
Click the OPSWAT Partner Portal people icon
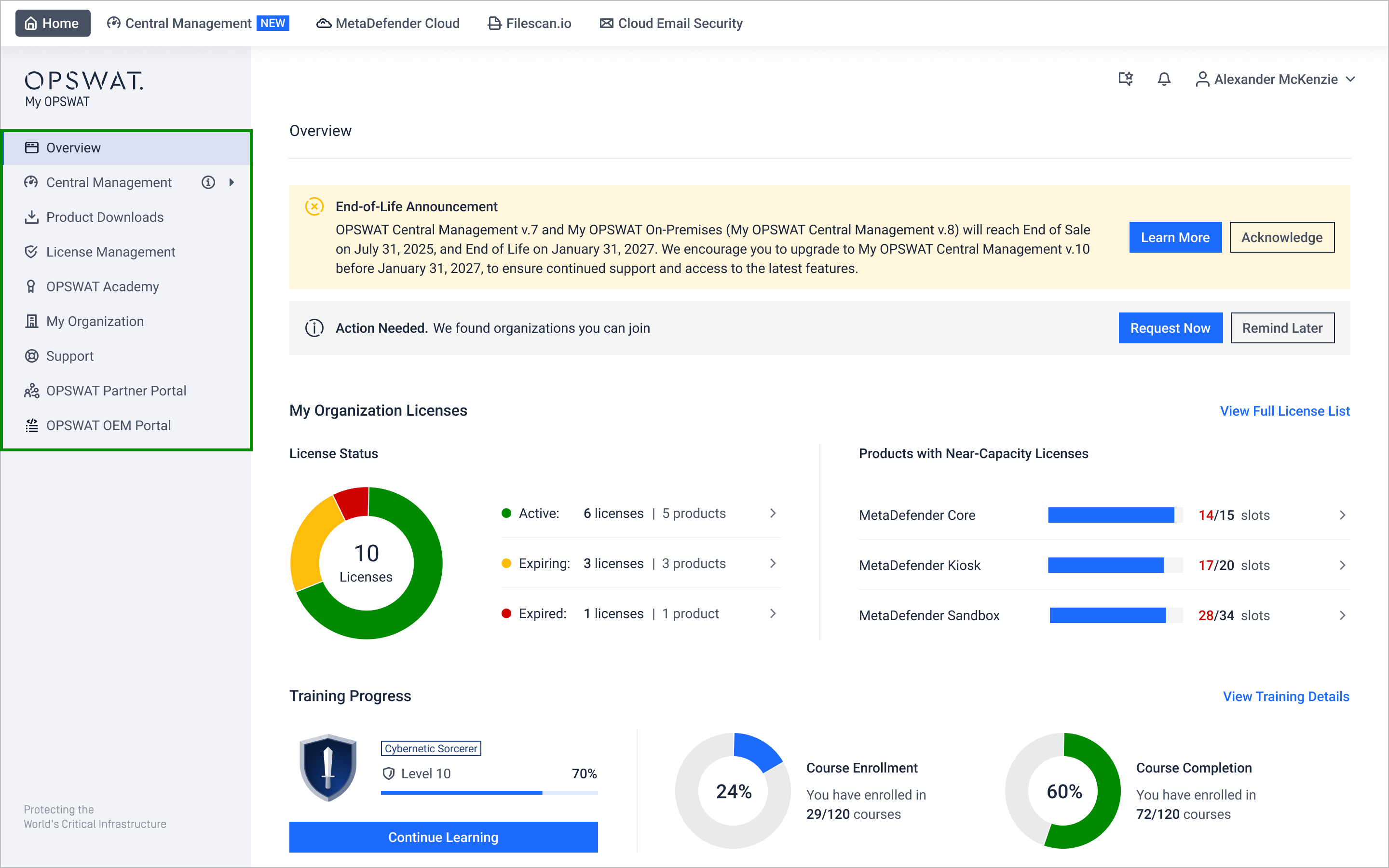click(31, 391)
